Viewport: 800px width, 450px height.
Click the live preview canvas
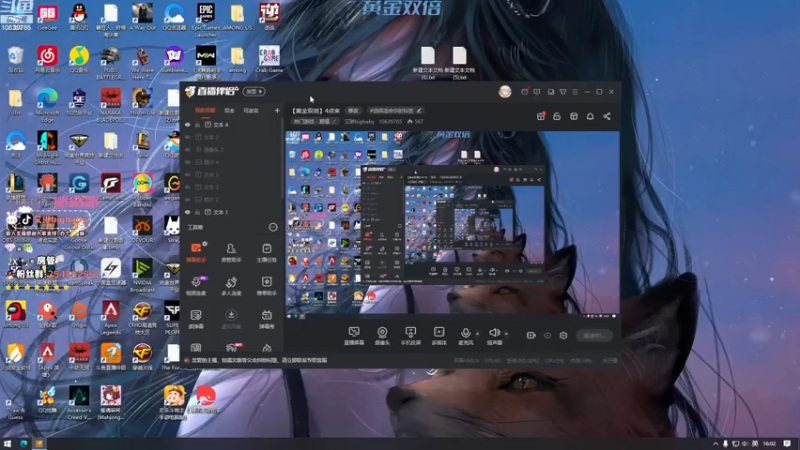(452, 222)
